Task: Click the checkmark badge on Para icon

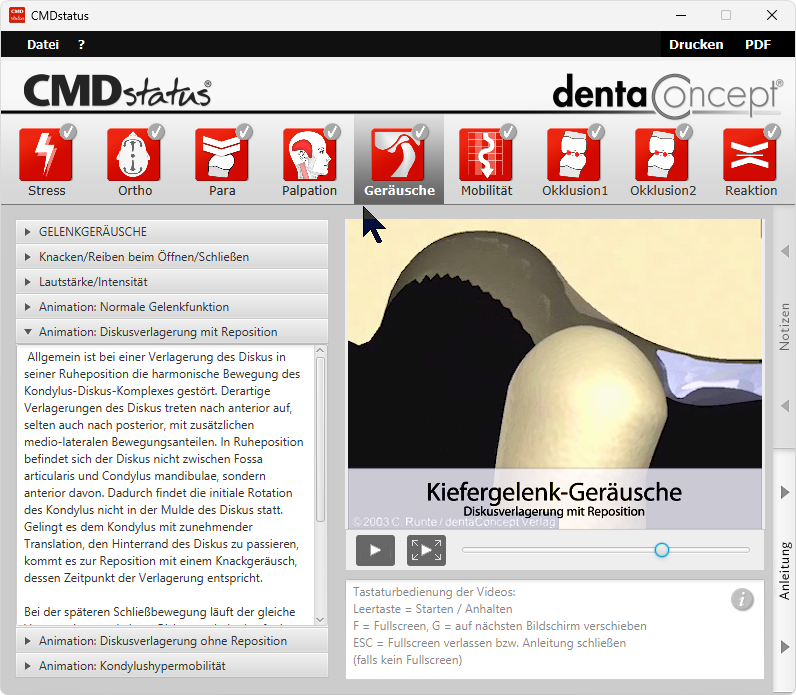Action: point(244,132)
